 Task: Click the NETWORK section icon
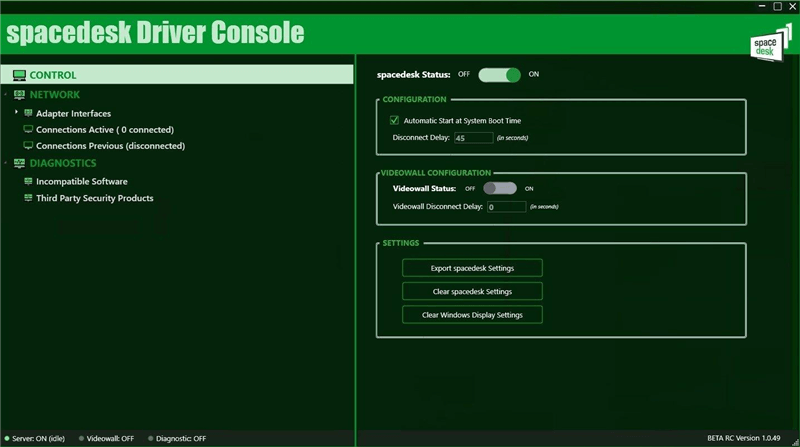tap(19, 95)
